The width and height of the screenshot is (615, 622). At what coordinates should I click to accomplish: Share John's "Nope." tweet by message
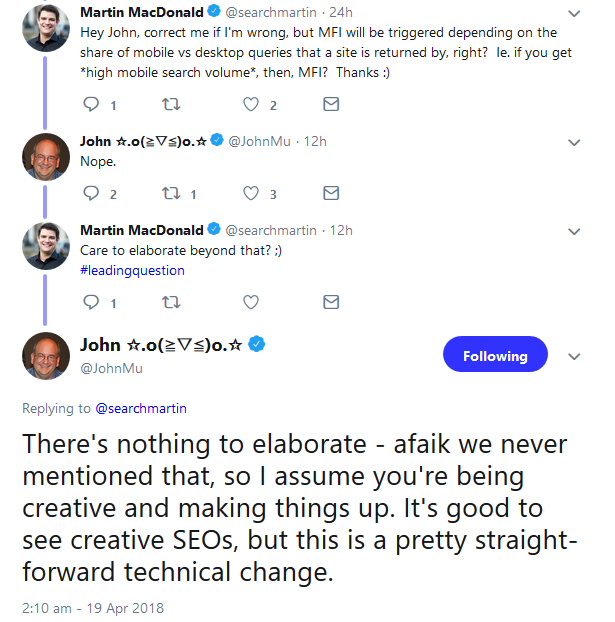click(x=331, y=193)
